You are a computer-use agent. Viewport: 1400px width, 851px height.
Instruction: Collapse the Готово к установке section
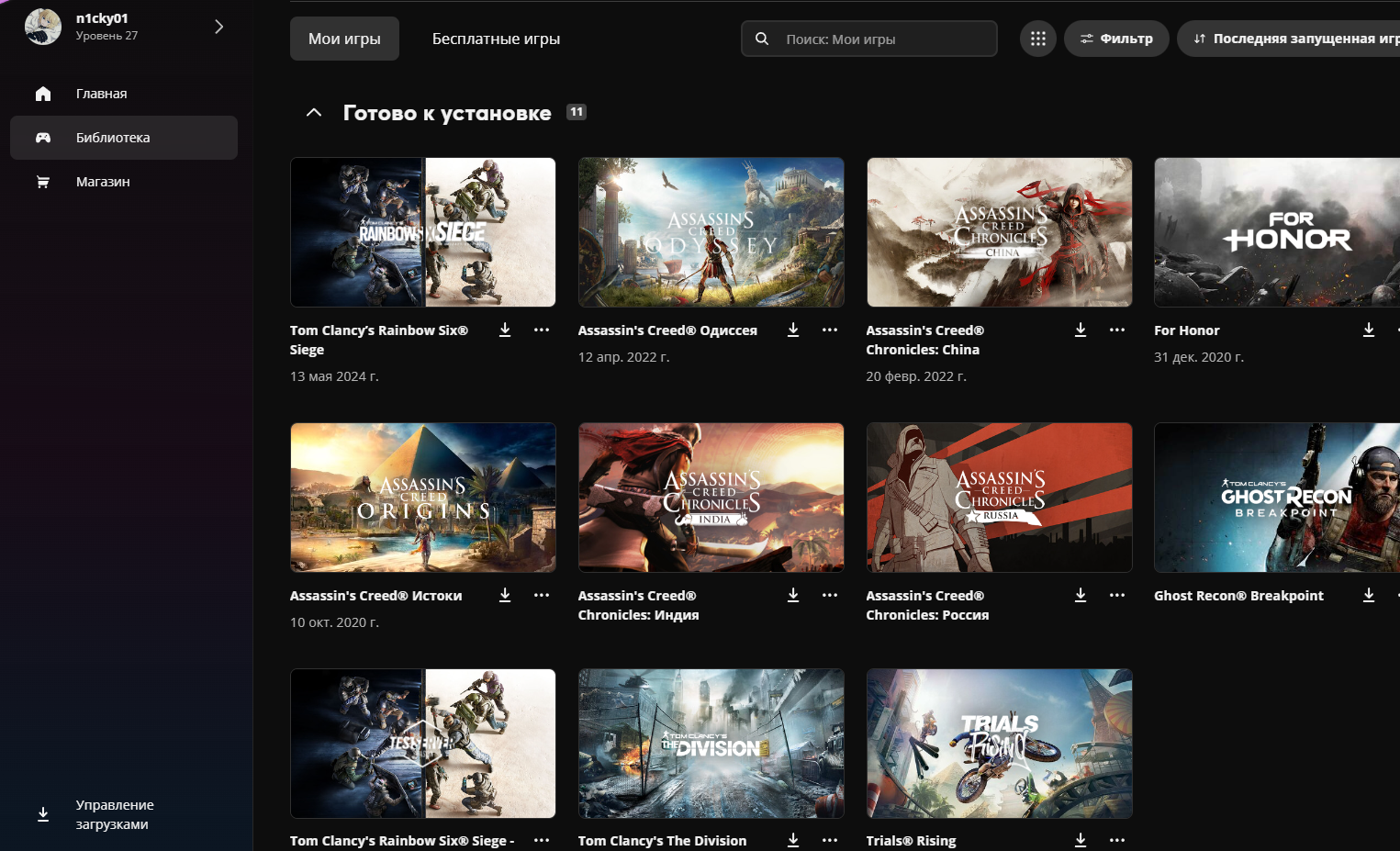(x=314, y=112)
